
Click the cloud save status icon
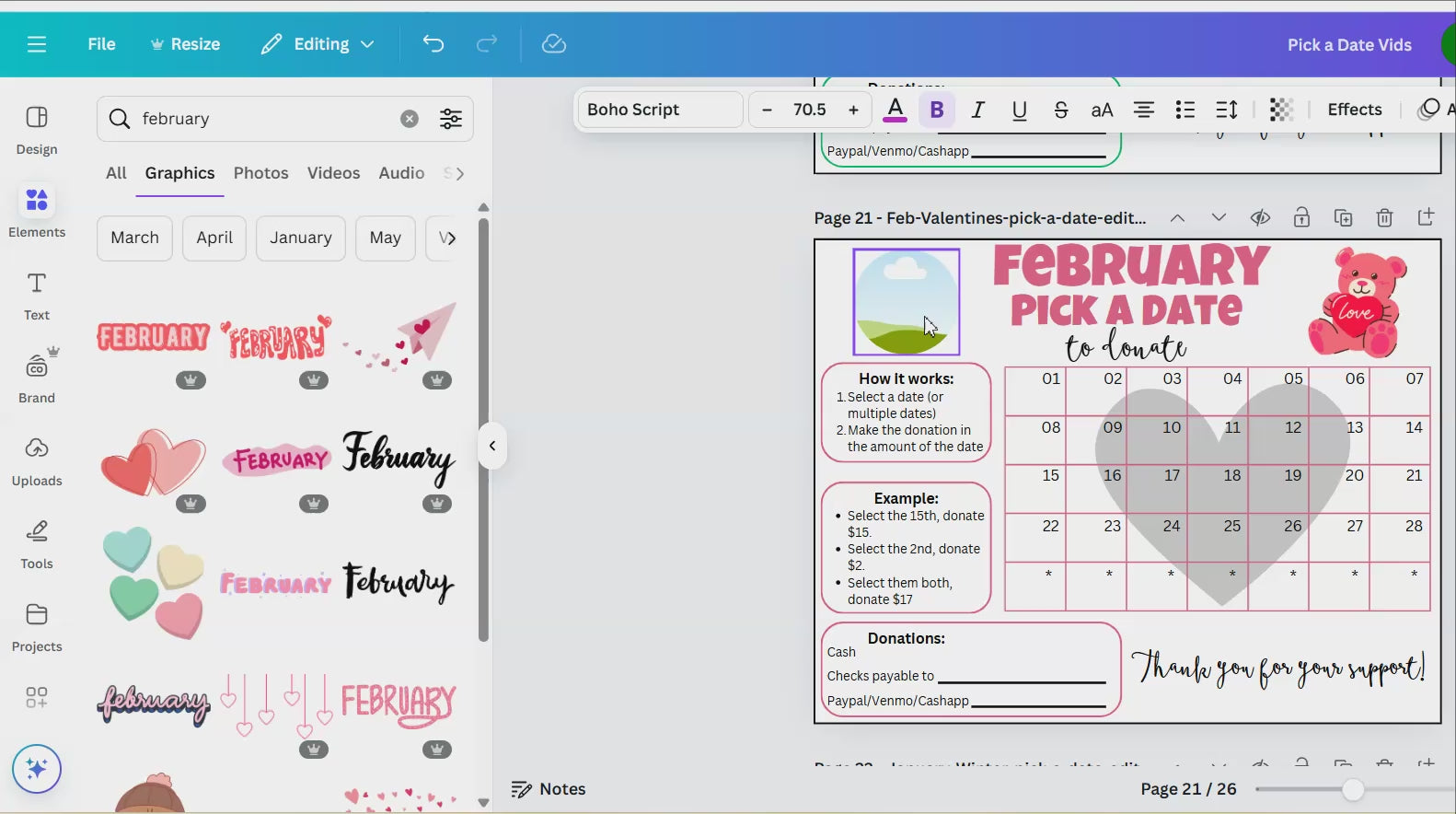point(553,44)
